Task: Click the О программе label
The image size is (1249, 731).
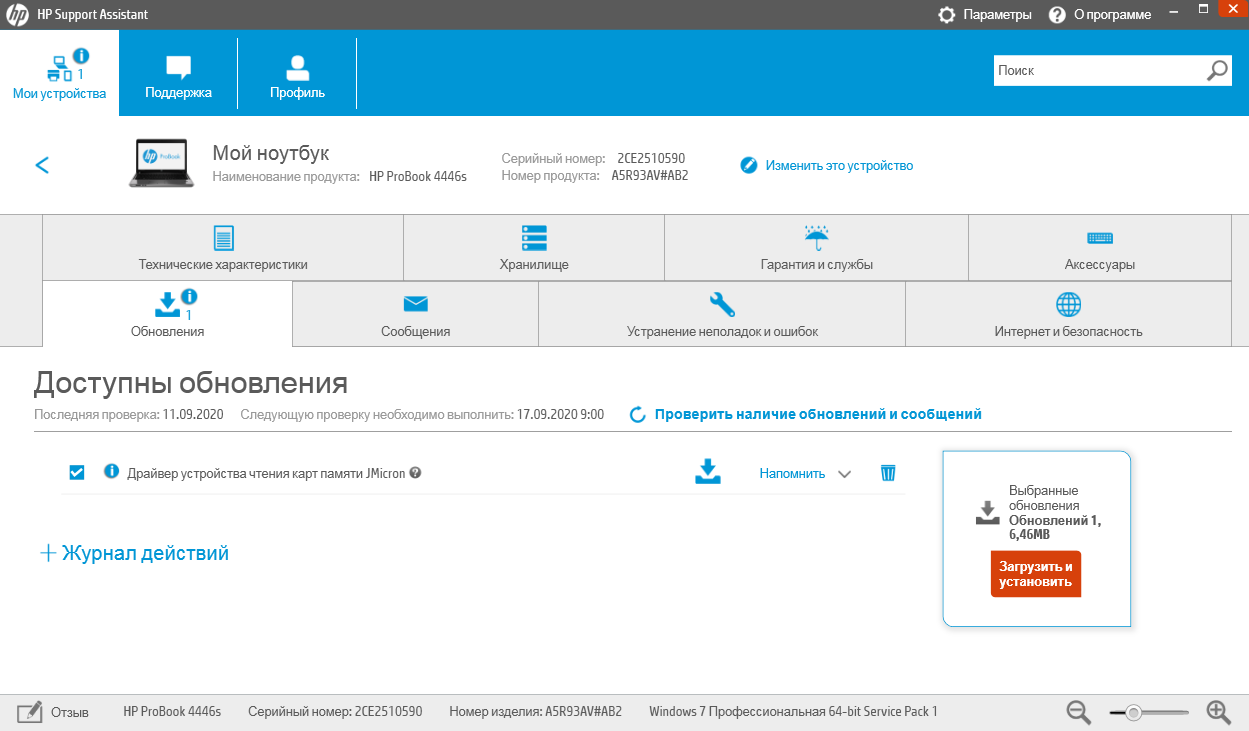Action: click(1113, 15)
